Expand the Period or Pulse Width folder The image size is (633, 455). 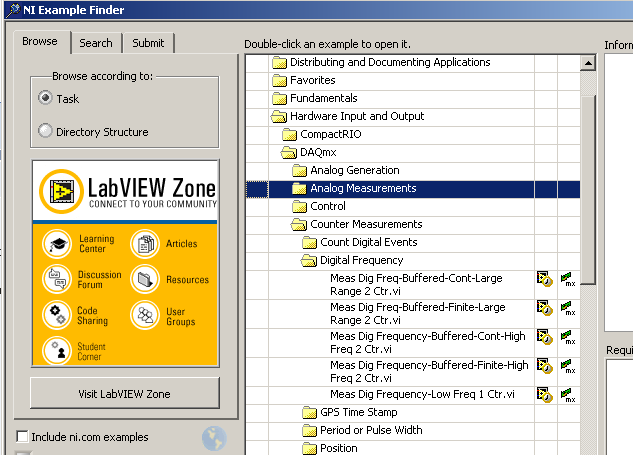coord(309,430)
